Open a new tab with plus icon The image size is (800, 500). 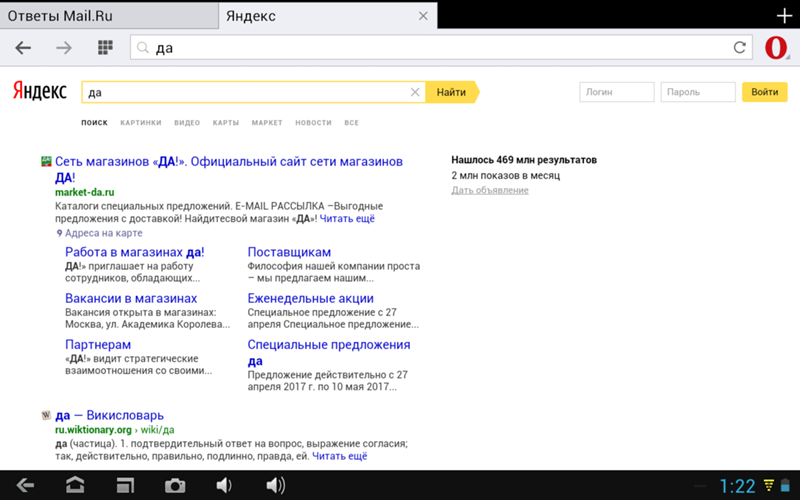click(x=784, y=16)
